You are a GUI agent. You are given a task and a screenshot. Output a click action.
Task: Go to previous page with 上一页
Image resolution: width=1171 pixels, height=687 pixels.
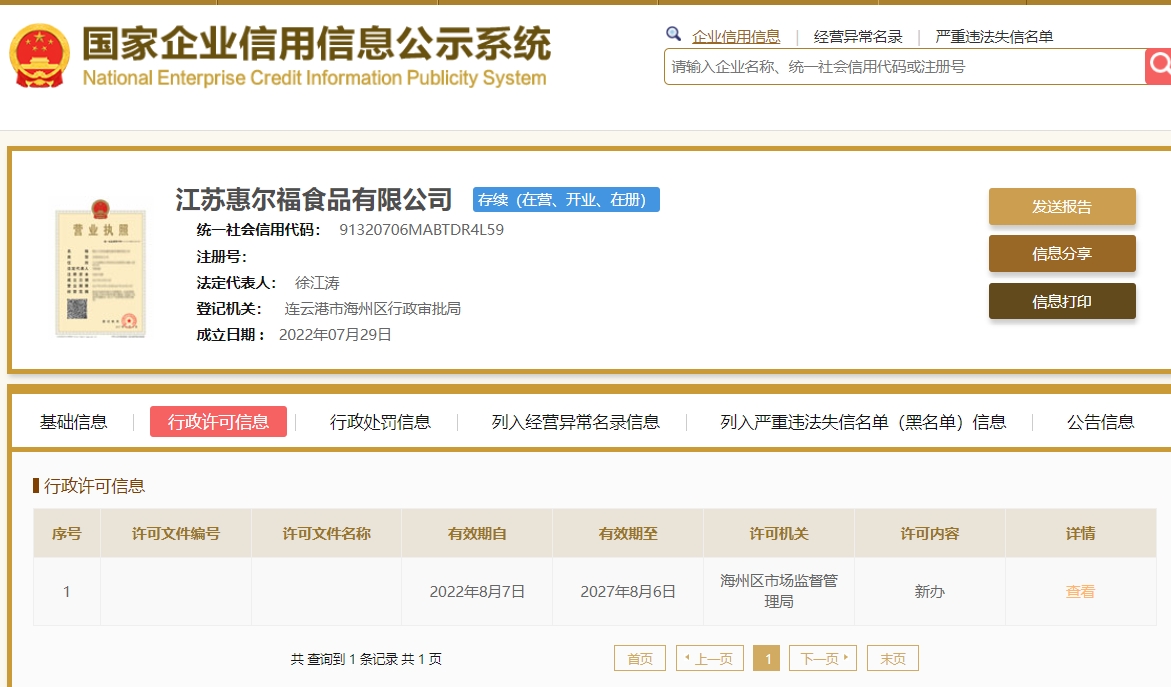(709, 659)
